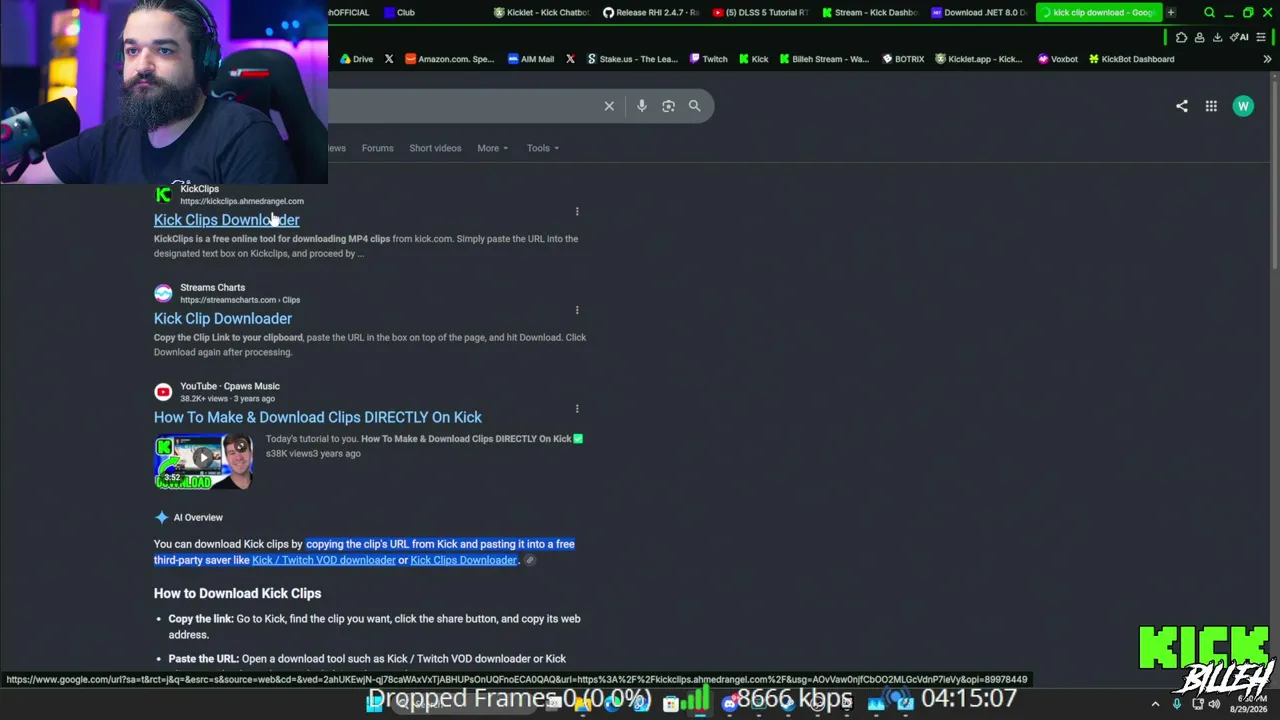Image resolution: width=1280 pixels, height=720 pixels.
Task: Start a voice search with the microphone
Action: 642,106
